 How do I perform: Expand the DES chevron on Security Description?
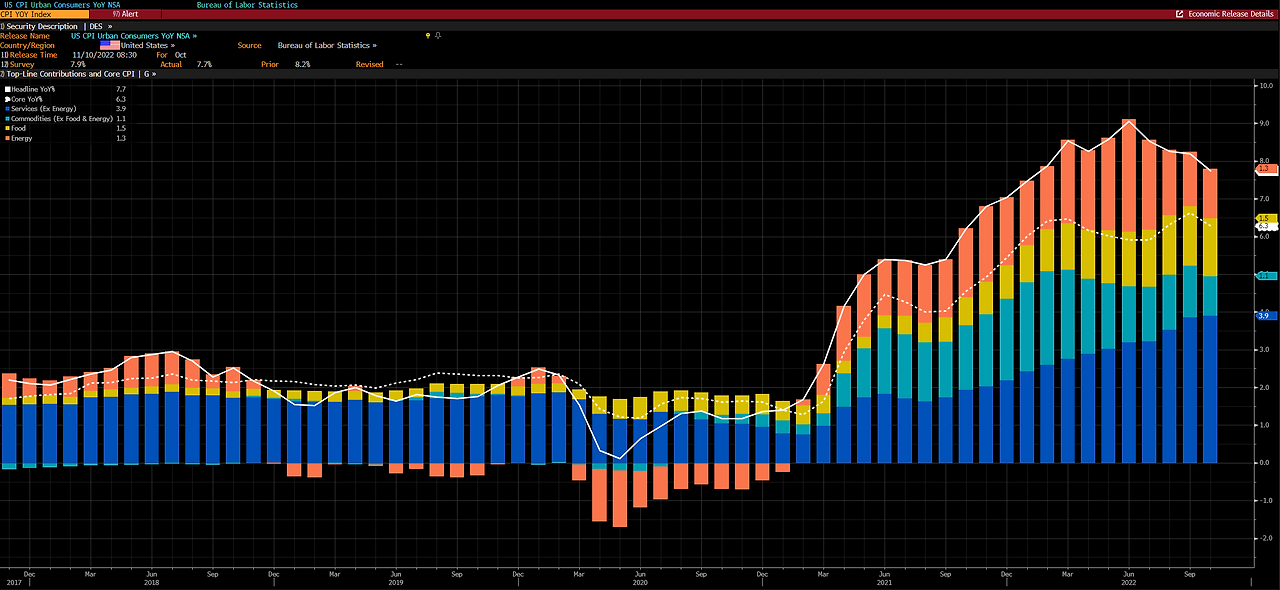coord(109,26)
